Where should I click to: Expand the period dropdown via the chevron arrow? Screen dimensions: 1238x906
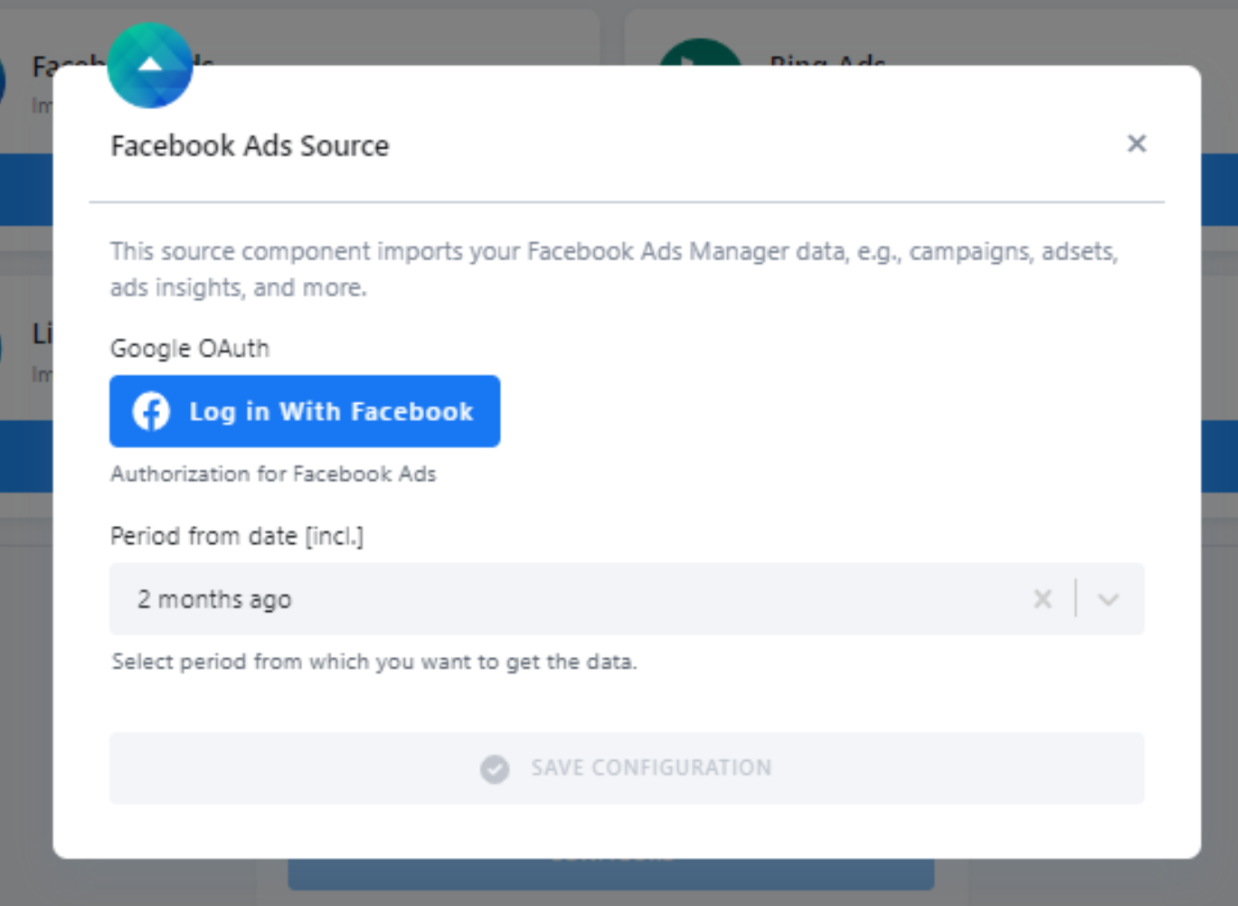[x=1108, y=598]
